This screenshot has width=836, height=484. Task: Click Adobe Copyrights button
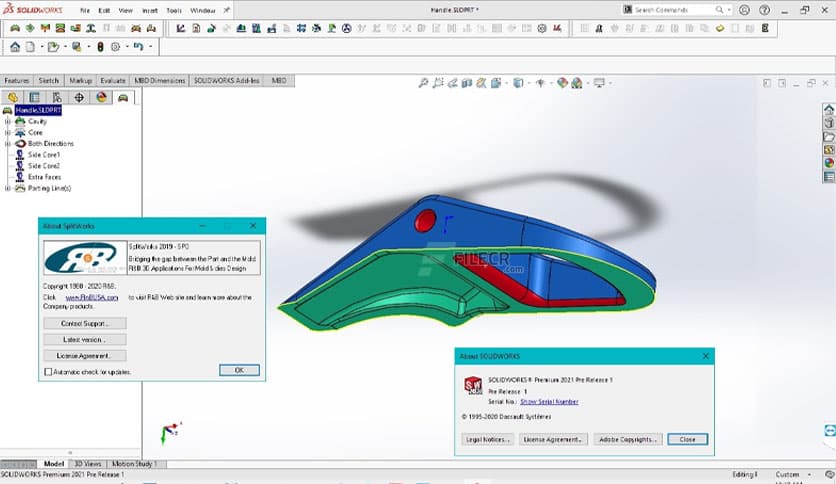click(628, 439)
